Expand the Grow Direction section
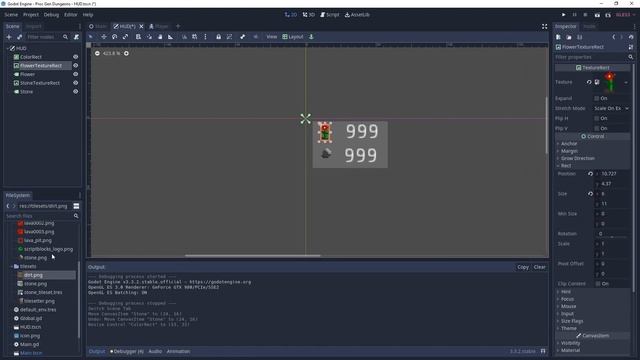The image size is (640, 360). coord(577,158)
